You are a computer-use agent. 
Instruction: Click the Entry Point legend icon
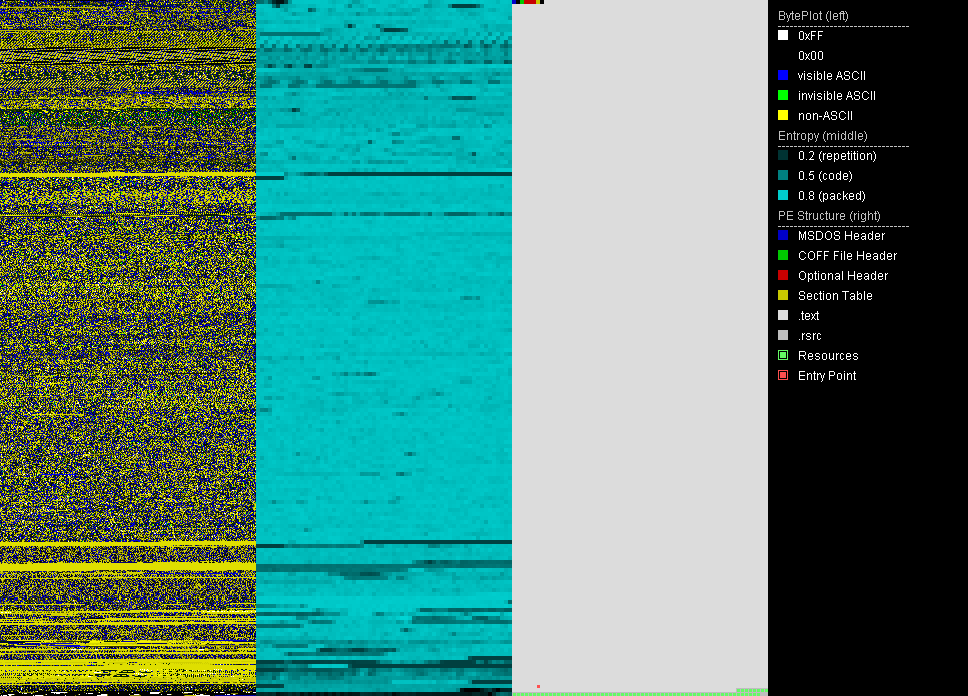click(783, 375)
